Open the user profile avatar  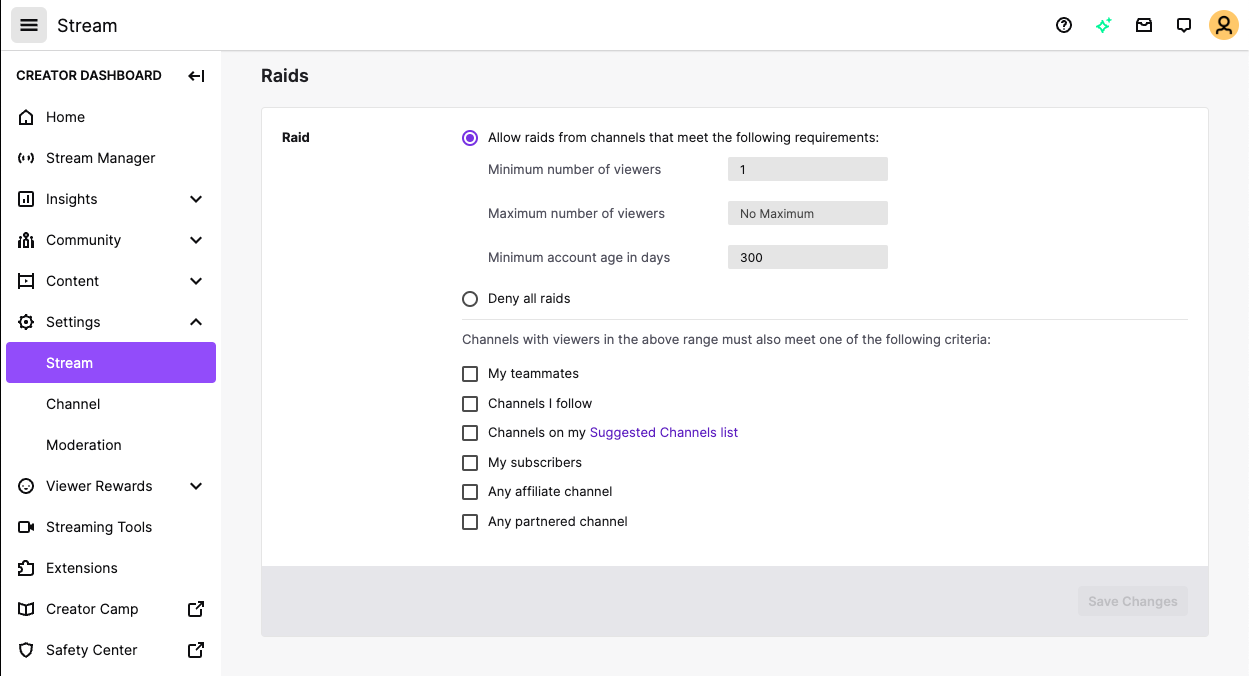[x=1224, y=26]
